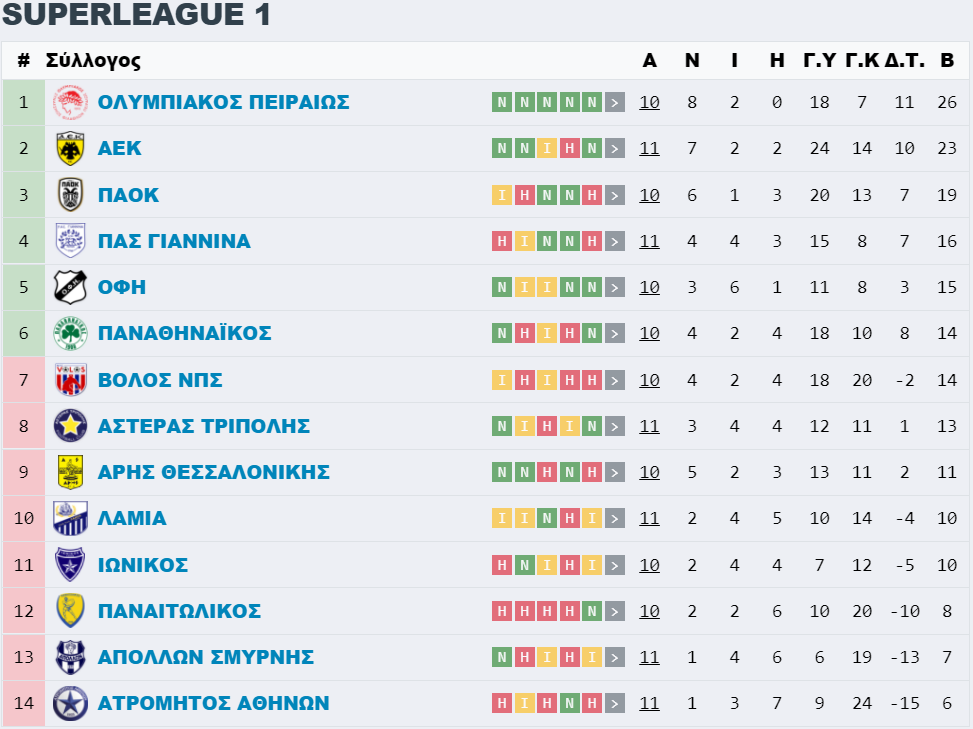Click ΑΕΚ matches played count 11
The width and height of the screenshot is (973, 729).
(649, 148)
